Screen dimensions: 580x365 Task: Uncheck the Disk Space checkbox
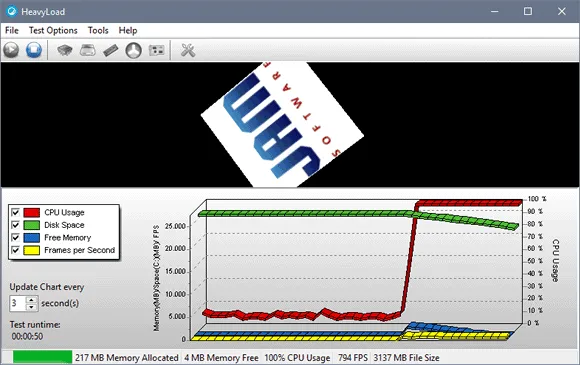click(x=15, y=225)
